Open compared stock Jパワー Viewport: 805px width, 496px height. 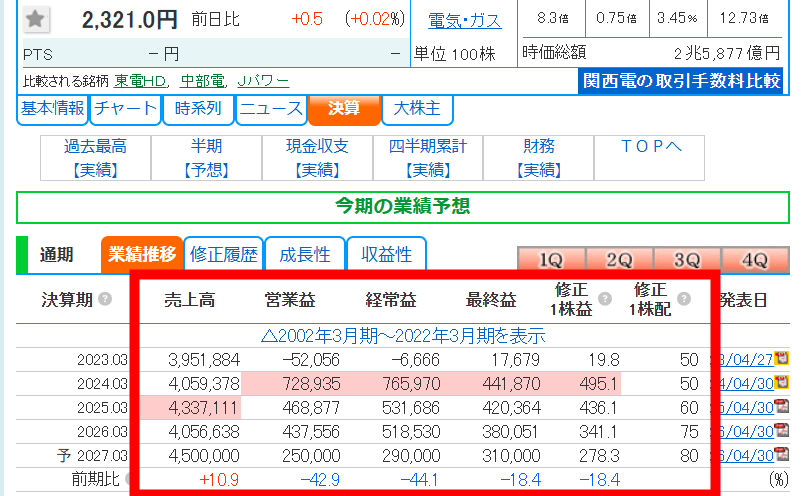[263, 81]
